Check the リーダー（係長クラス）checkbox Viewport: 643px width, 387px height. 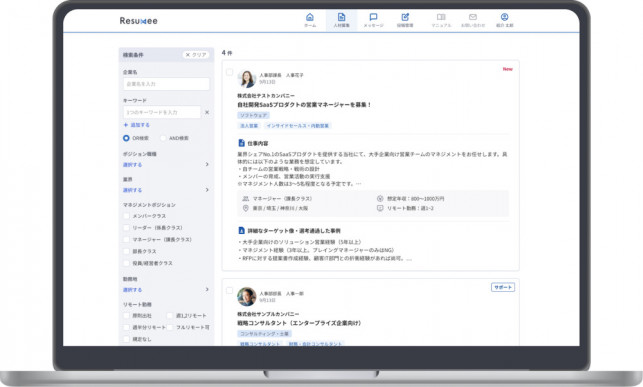pyautogui.click(x=126, y=228)
